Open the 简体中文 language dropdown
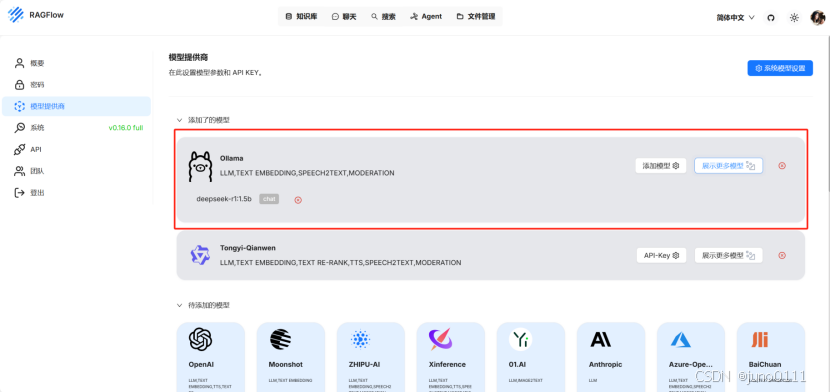Viewport: 830px width, 392px height. point(735,17)
